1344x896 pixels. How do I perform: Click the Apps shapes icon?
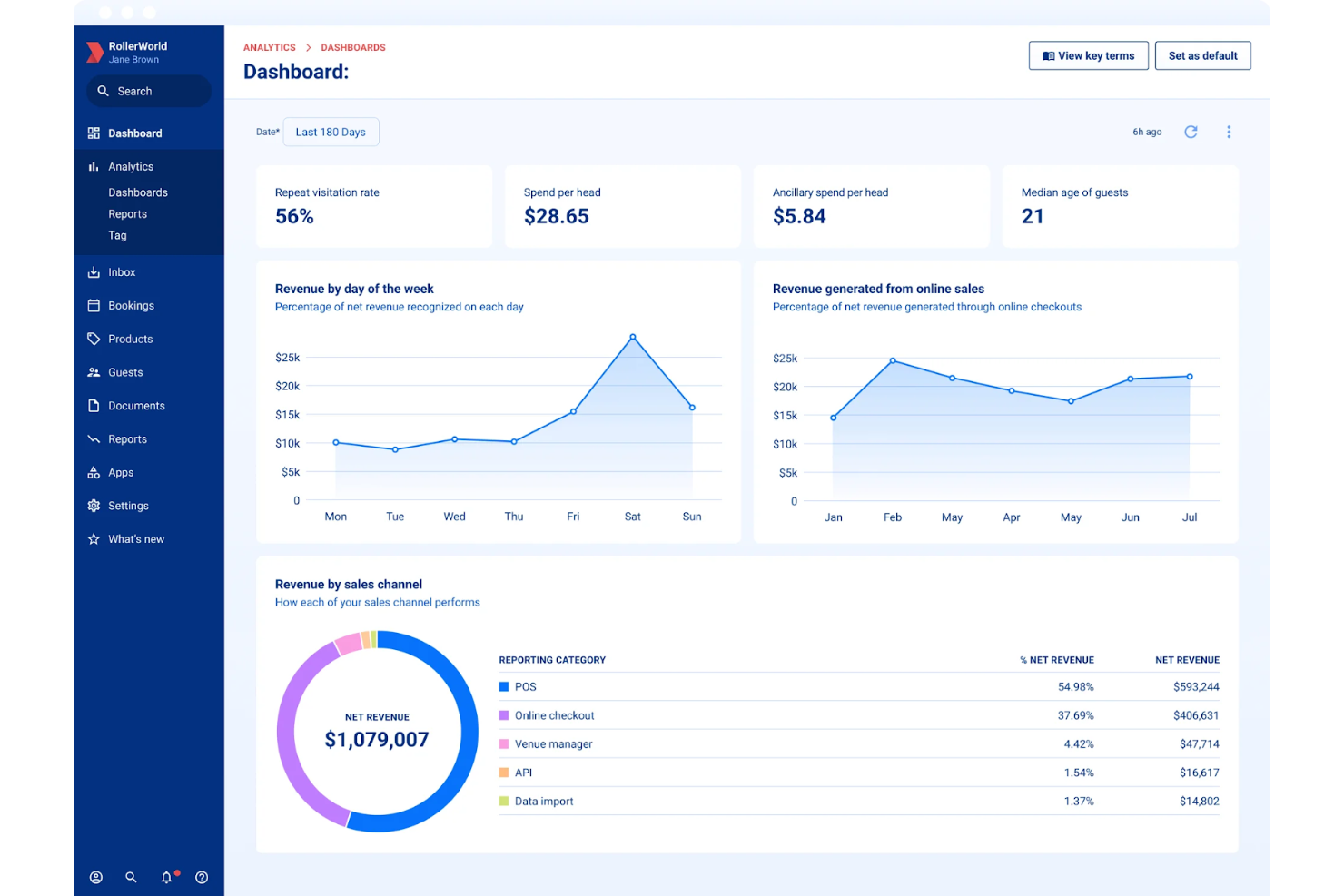(94, 473)
